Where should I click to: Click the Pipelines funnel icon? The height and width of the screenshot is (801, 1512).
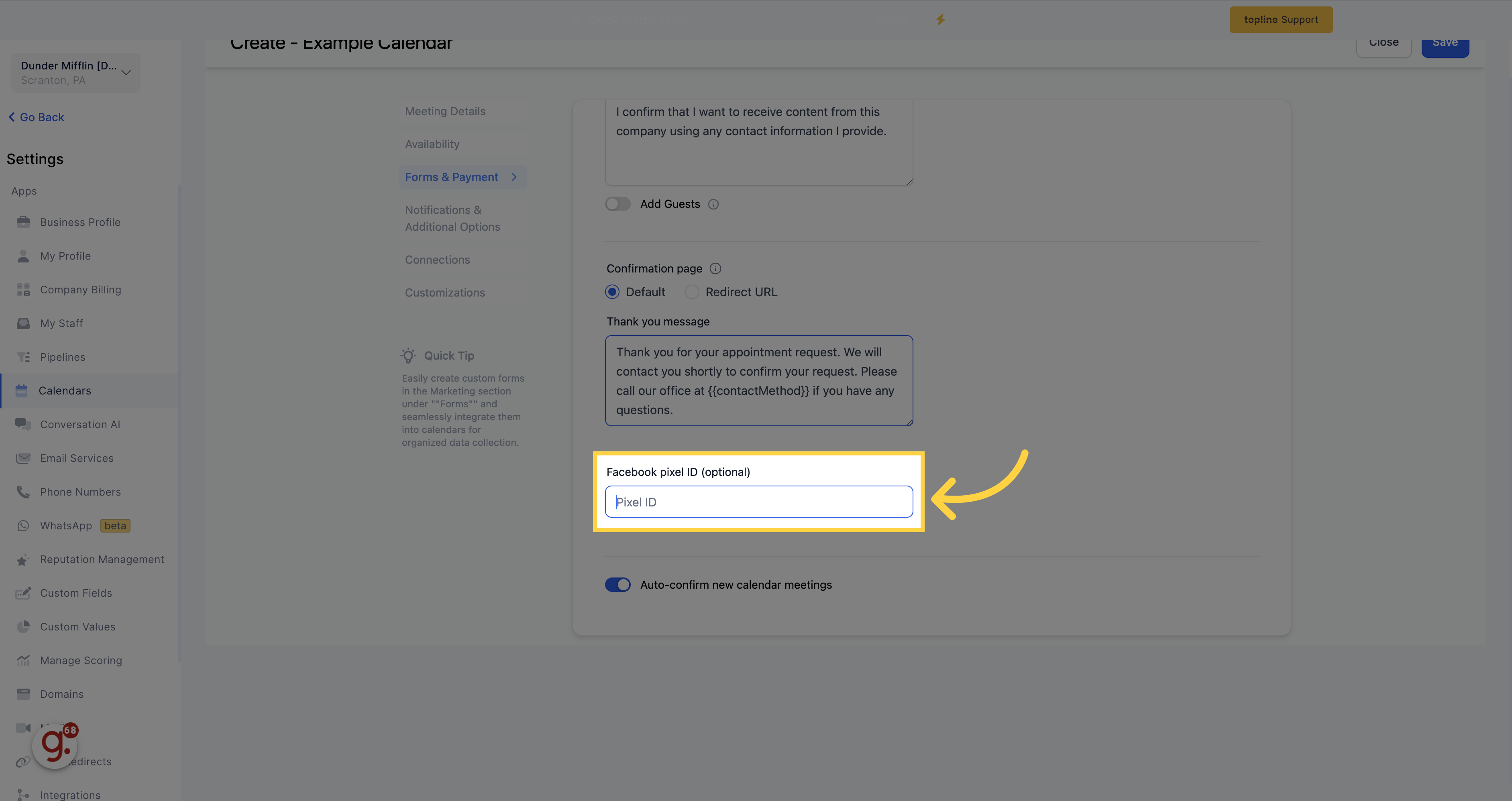pos(23,357)
